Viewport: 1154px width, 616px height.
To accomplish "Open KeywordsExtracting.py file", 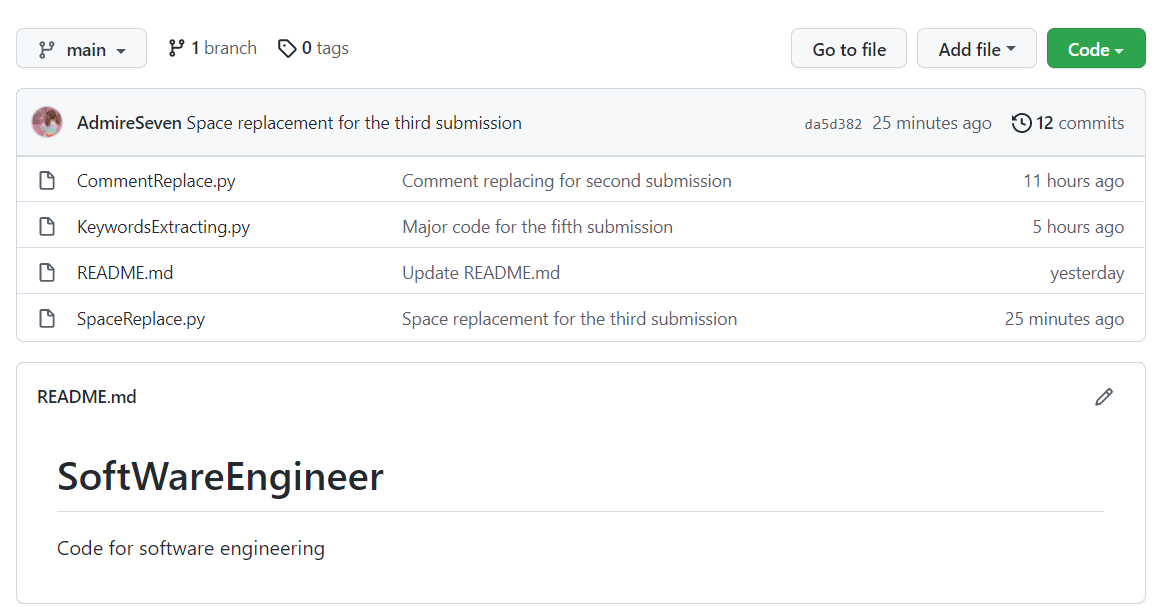I will point(163,227).
